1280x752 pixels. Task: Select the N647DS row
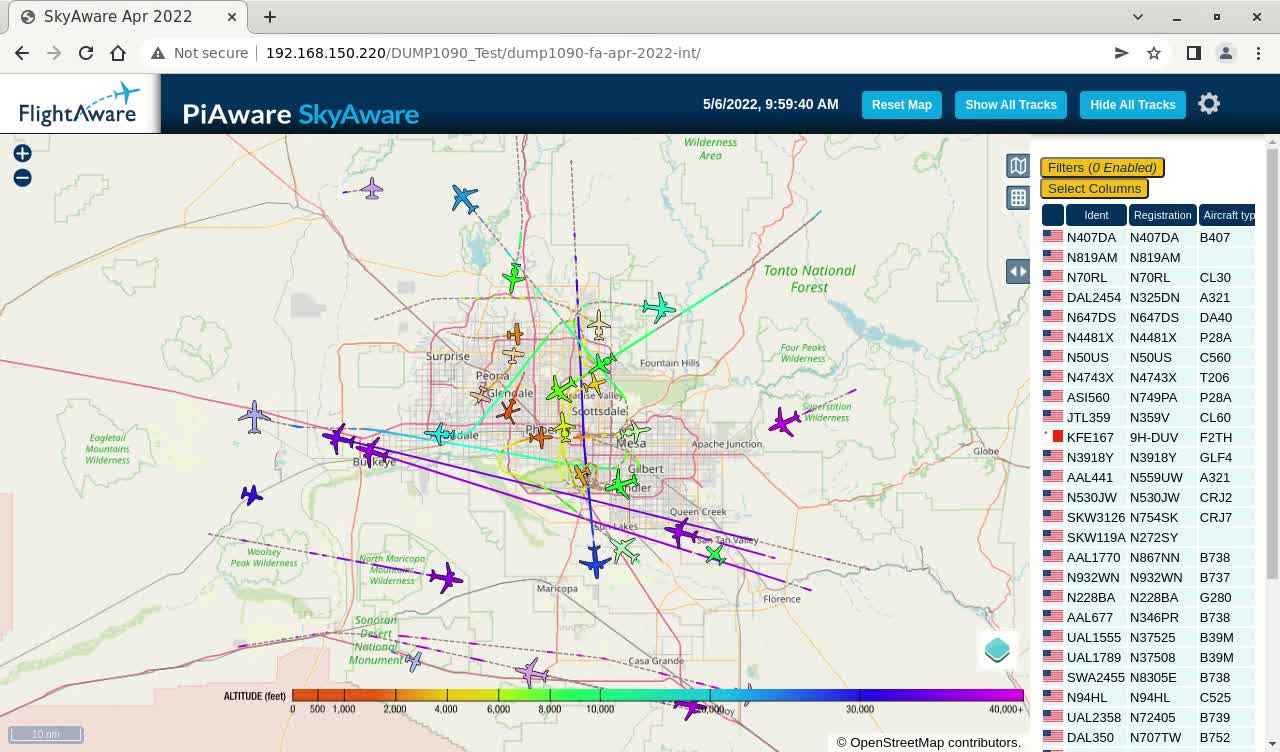[x=1148, y=317]
